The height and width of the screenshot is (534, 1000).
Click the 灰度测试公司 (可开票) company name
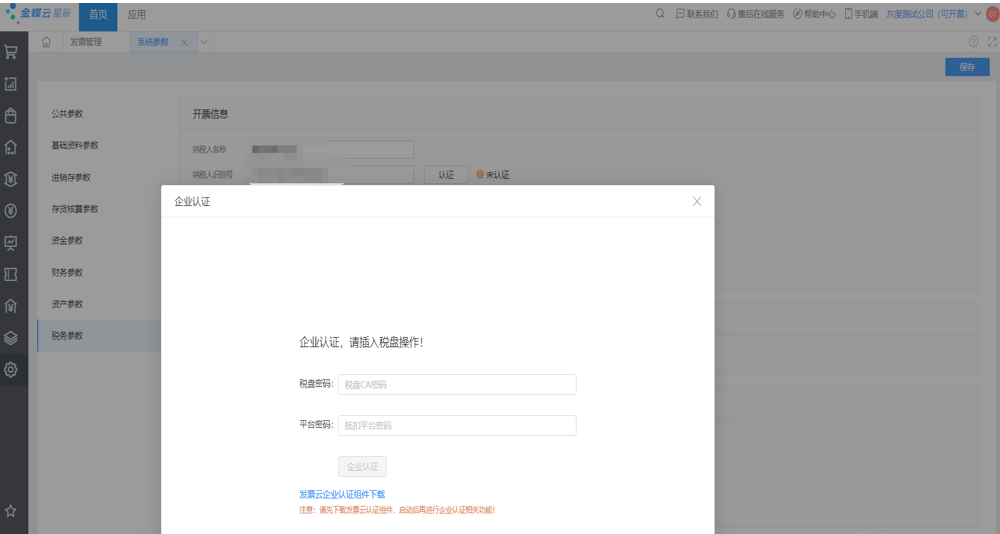point(927,13)
